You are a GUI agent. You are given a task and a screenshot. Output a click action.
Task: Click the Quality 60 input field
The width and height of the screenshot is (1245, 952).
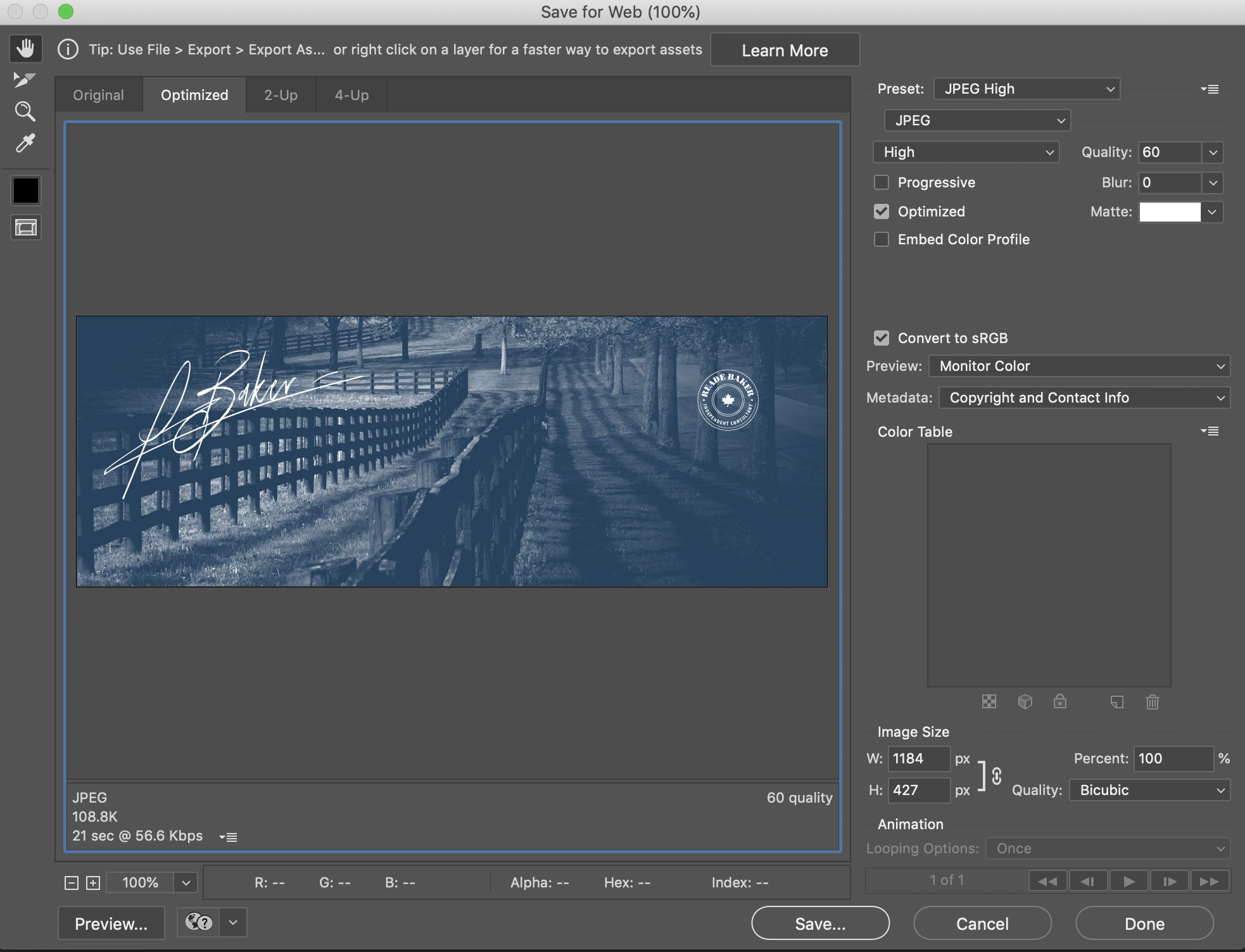click(1169, 153)
